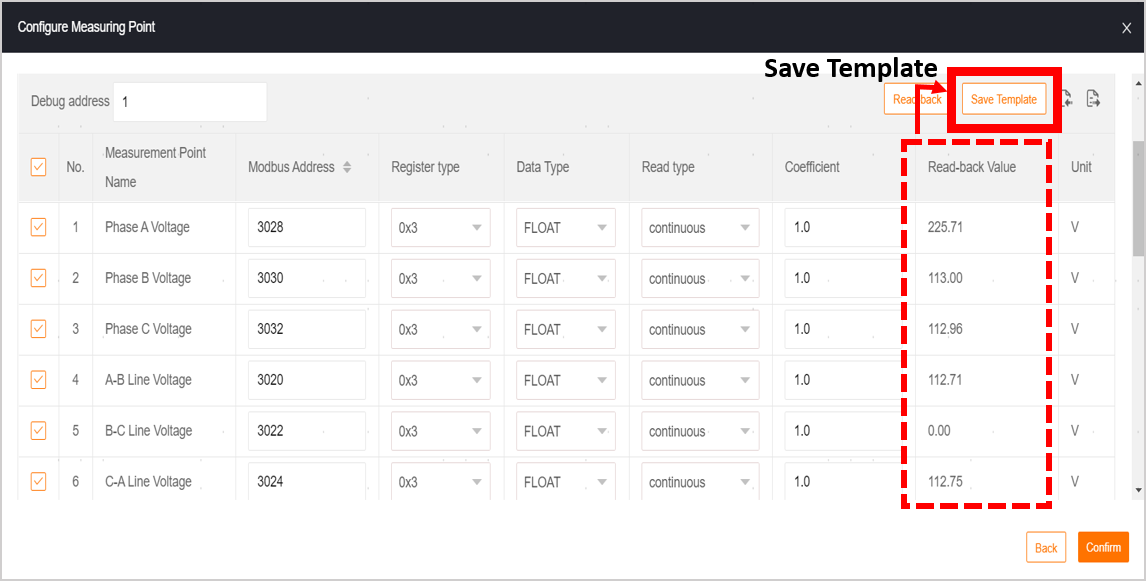Uncheck the B-C Line Voltage row
The width and height of the screenshot is (1146, 581).
(39, 430)
